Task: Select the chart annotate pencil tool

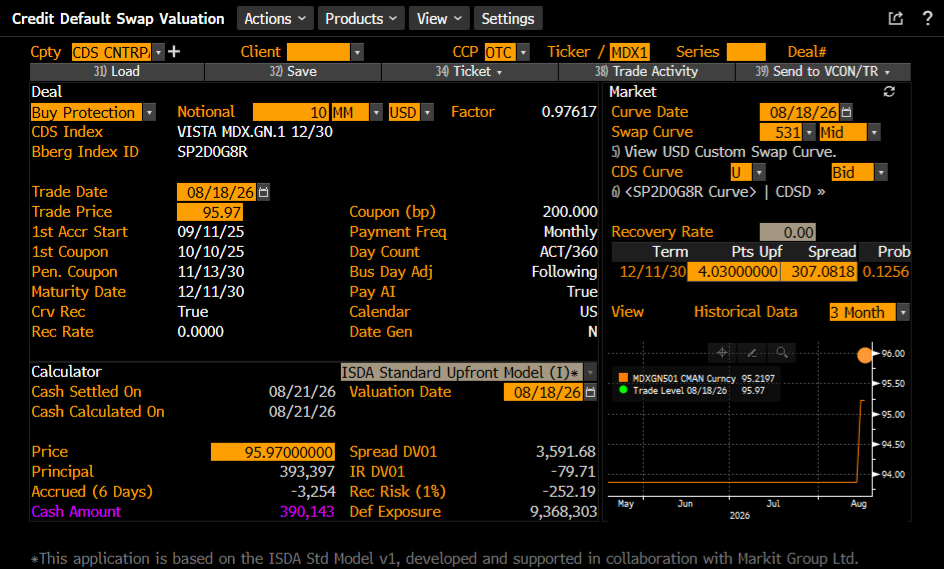Action: click(752, 353)
